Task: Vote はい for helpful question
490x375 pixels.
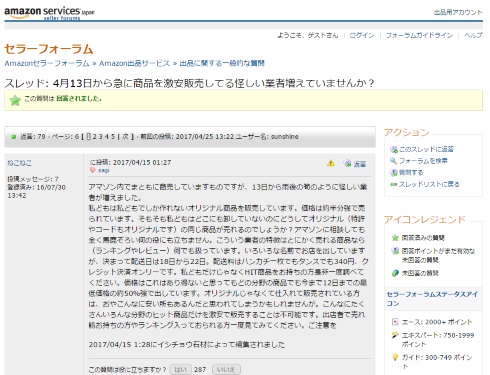Action: pyautogui.click(x=180, y=369)
